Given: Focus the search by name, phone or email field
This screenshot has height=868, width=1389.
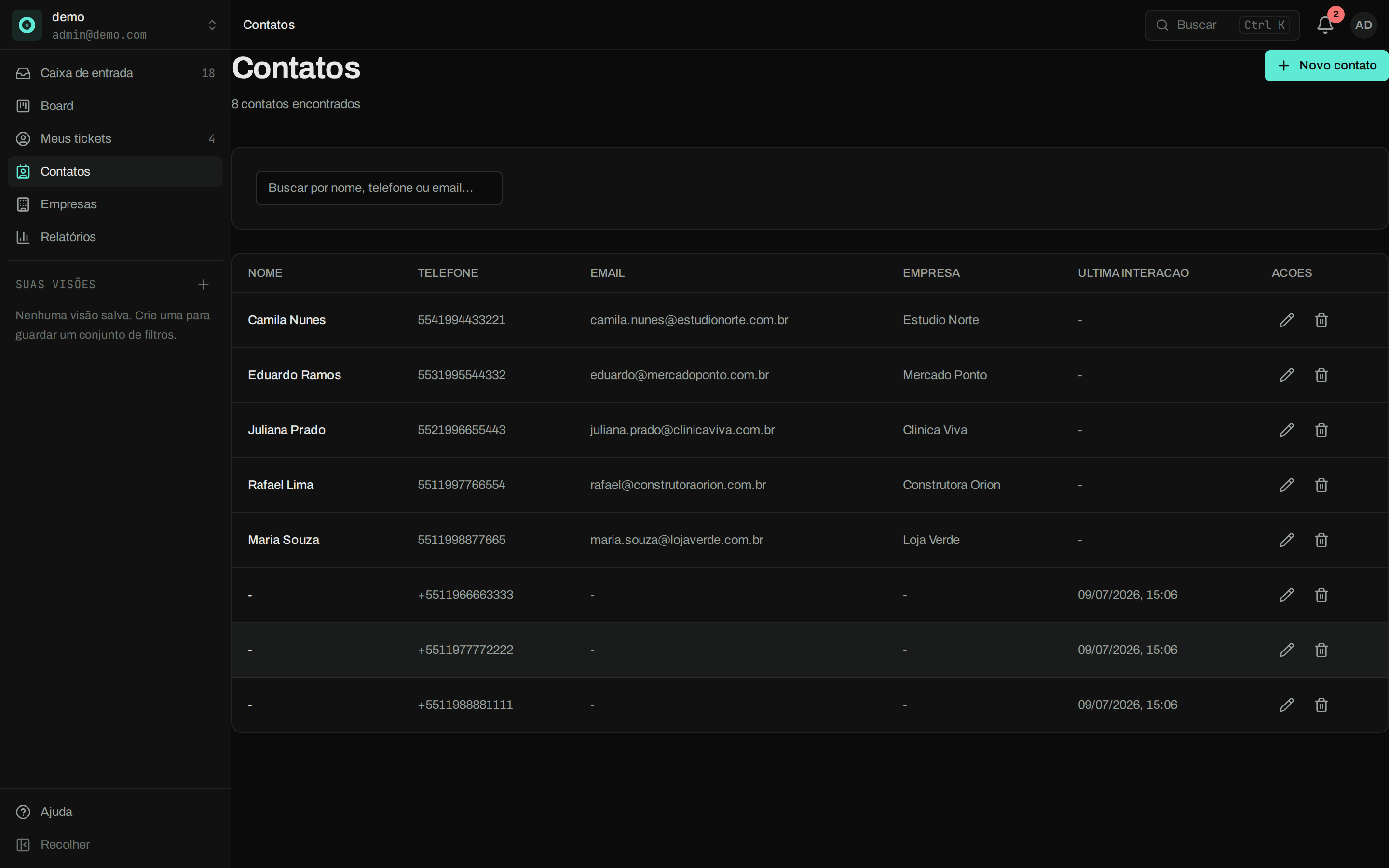Looking at the screenshot, I should (379, 188).
